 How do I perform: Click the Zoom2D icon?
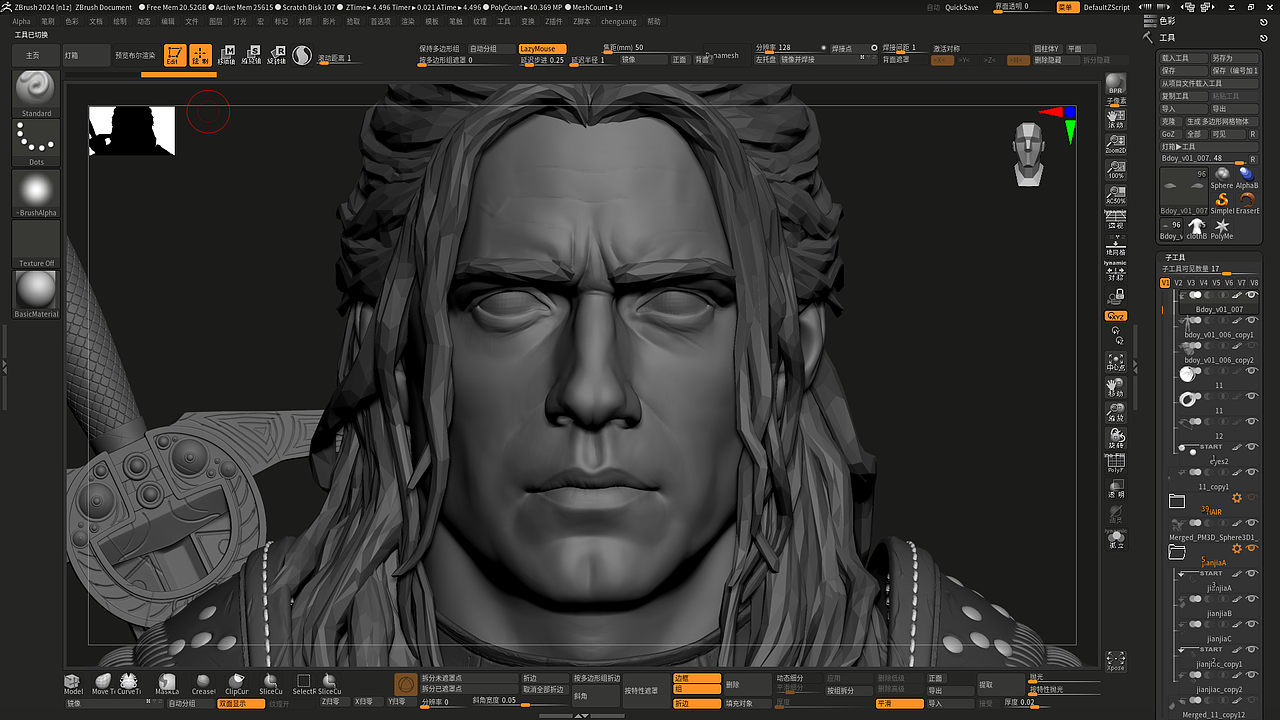(1116, 144)
